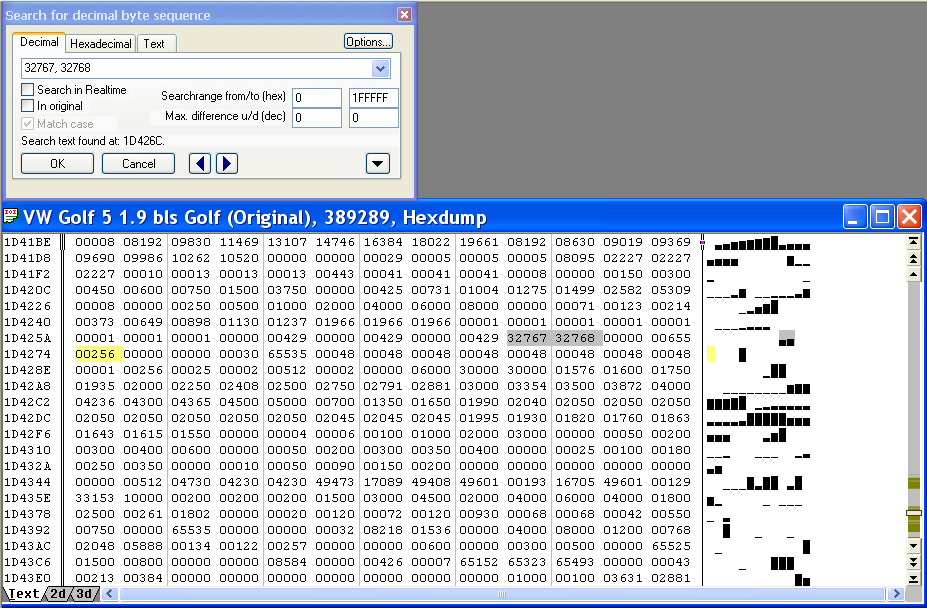Click the Hexdump window title icon
Image resolution: width=927 pixels, height=608 pixels.
coord(11,216)
